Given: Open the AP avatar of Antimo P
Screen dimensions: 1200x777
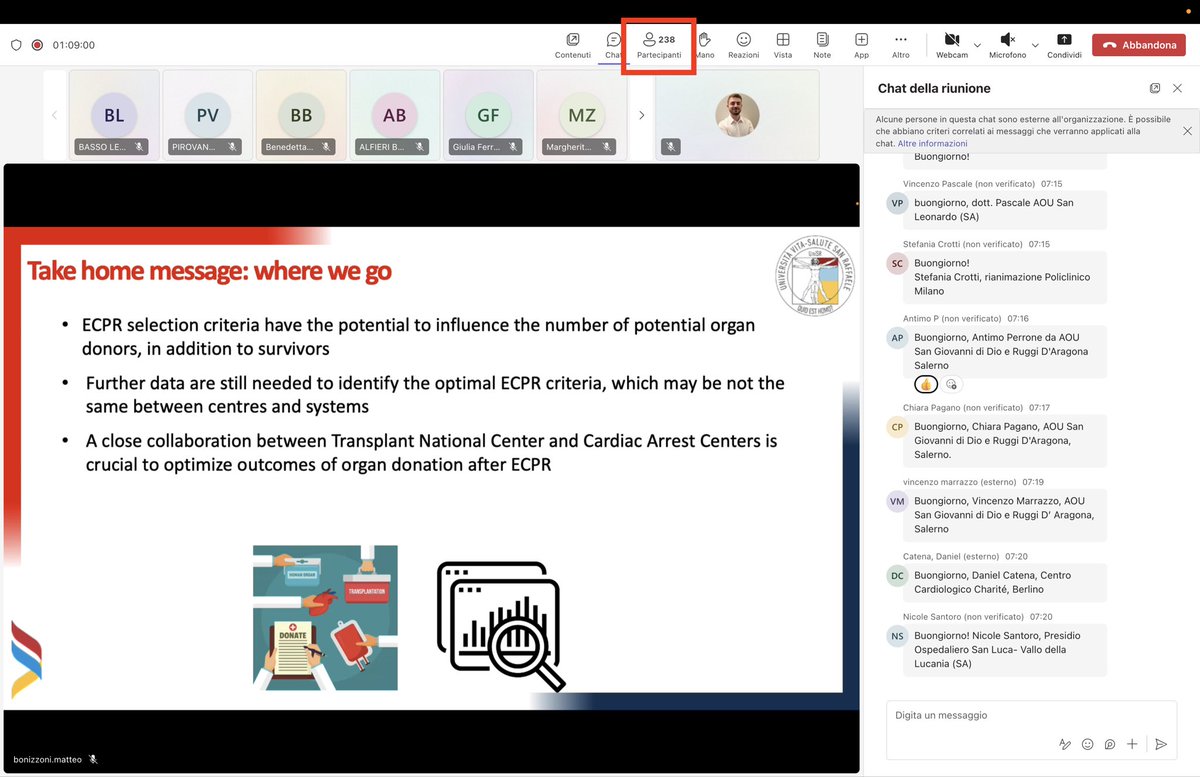Looking at the screenshot, I should [x=897, y=338].
